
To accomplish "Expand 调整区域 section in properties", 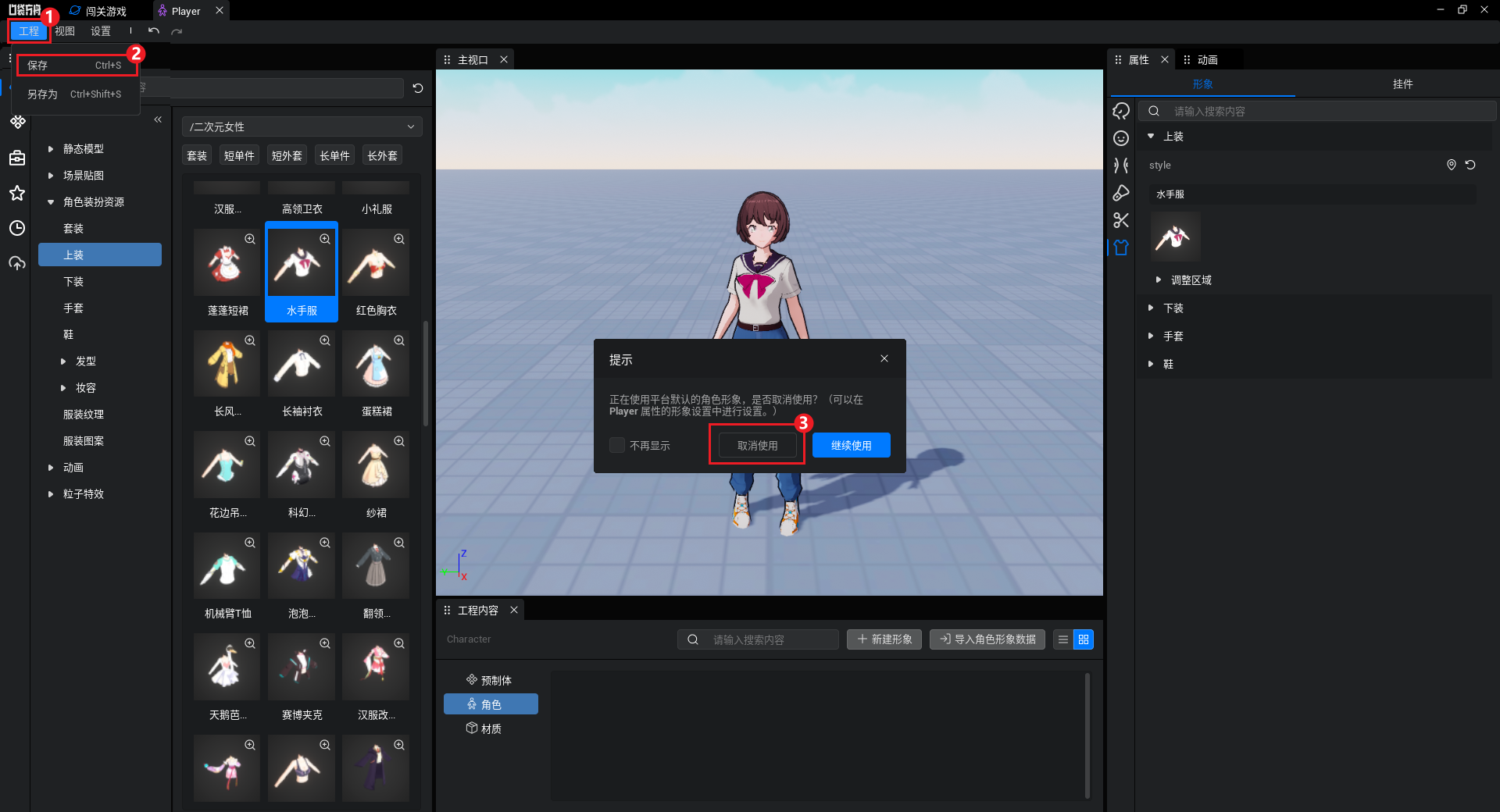I will point(1159,280).
